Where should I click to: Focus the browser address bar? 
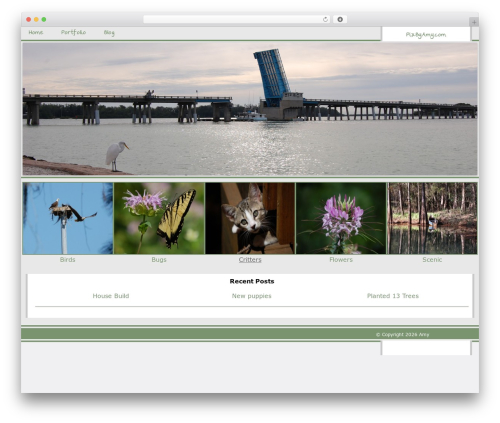tap(237, 20)
